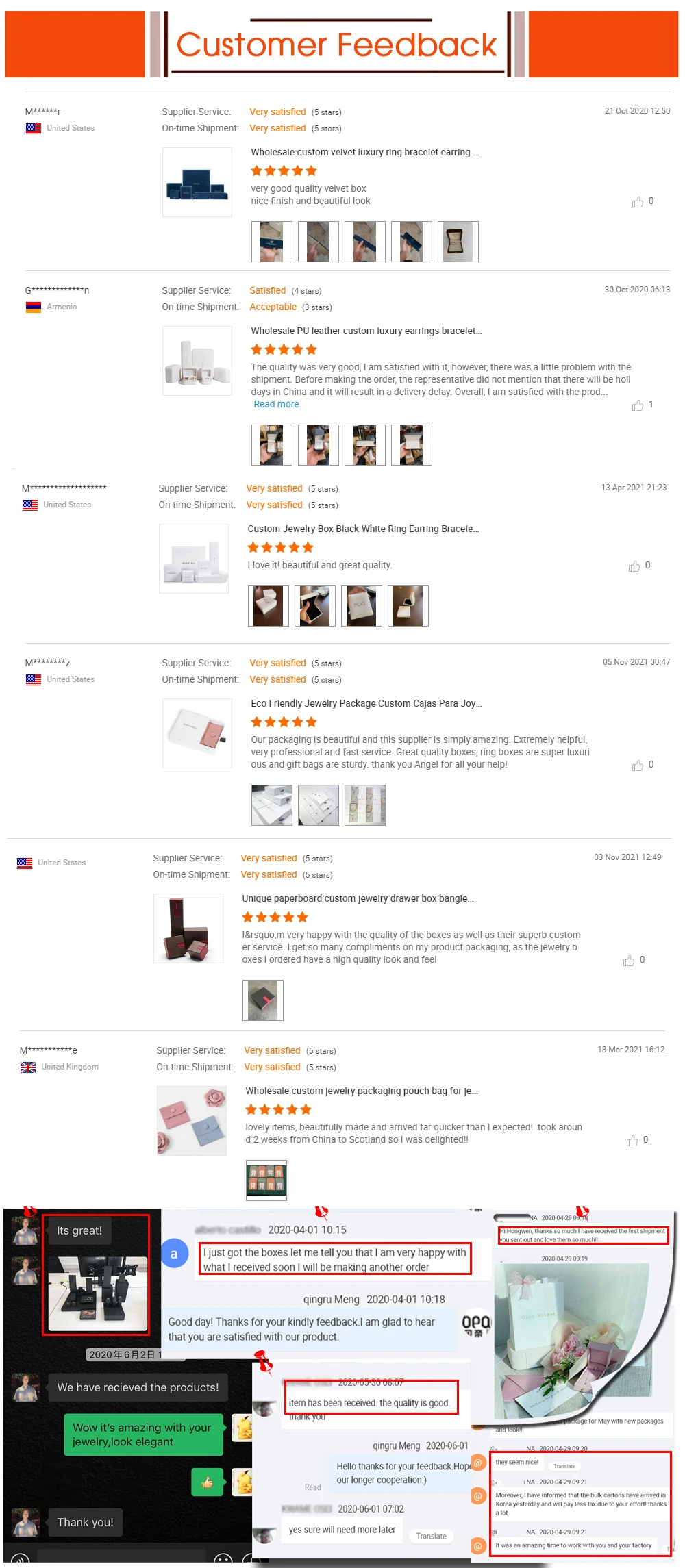
Task: Open the PU leather earrings bracelet product link
Action: point(366,331)
